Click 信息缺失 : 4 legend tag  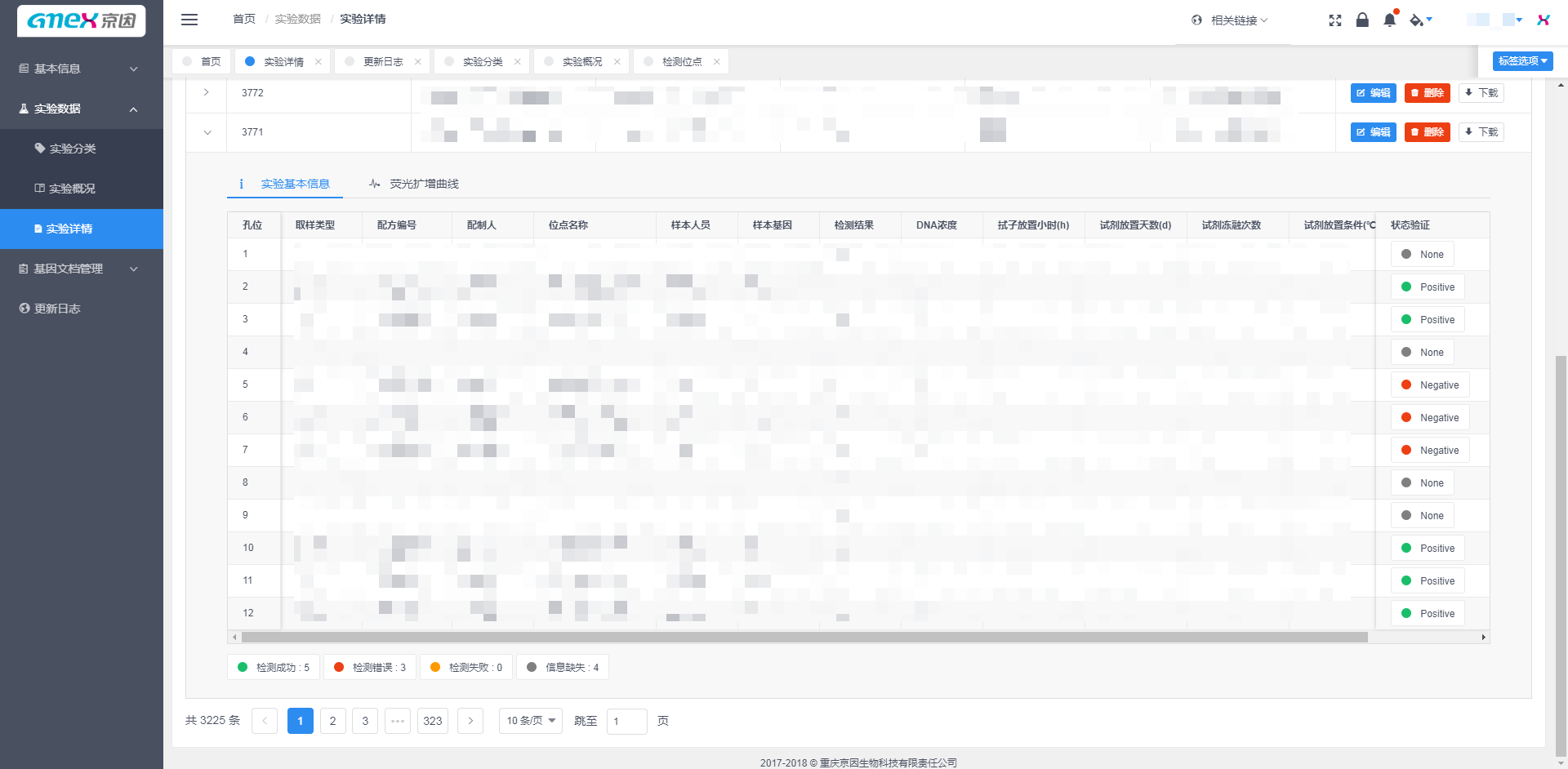pyautogui.click(x=563, y=668)
